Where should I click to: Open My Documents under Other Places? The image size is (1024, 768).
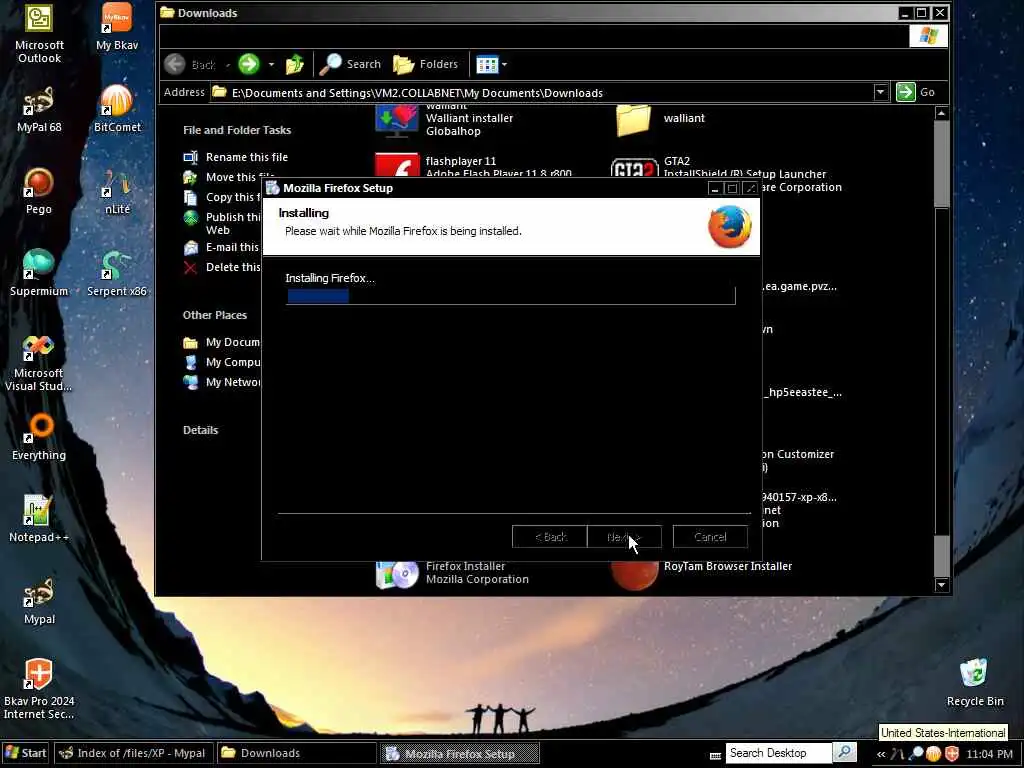[222, 342]
